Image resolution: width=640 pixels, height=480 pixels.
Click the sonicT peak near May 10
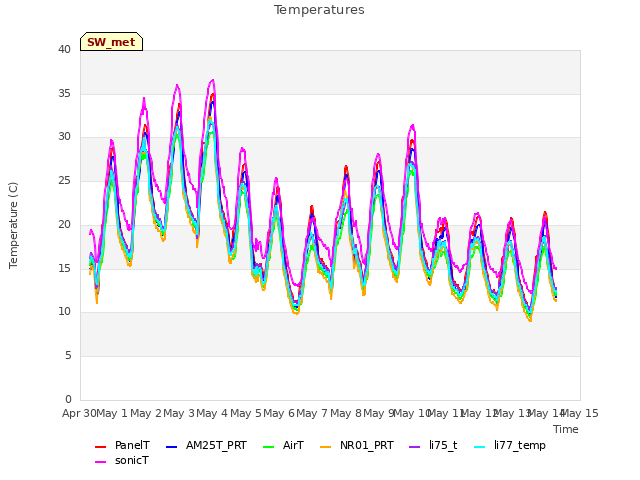coord(413,125)
